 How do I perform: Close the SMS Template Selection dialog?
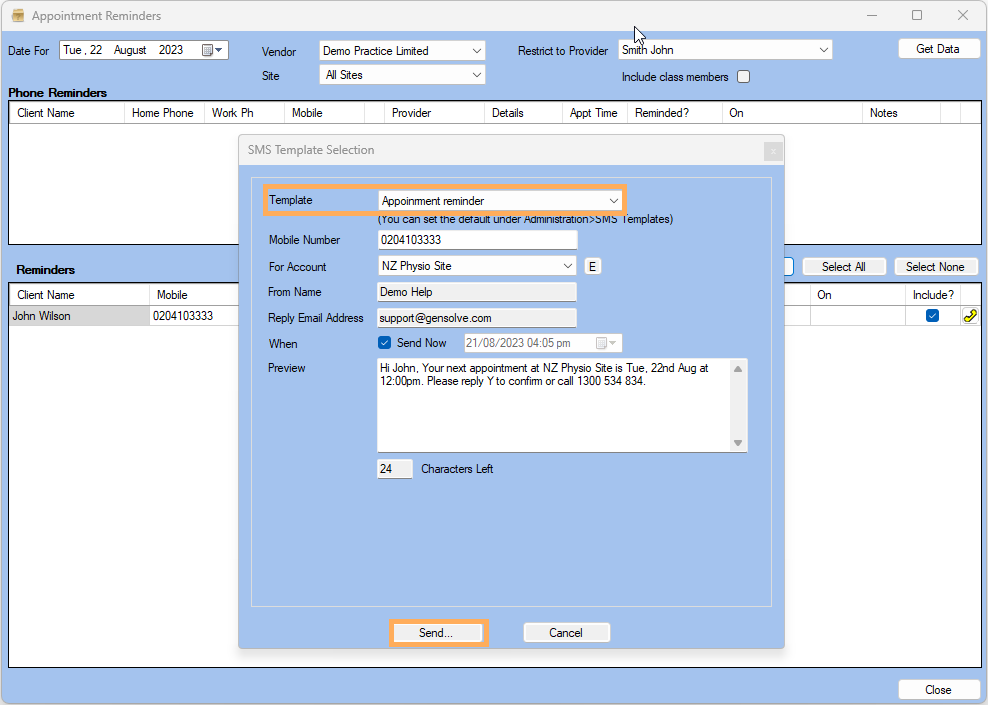772,151
